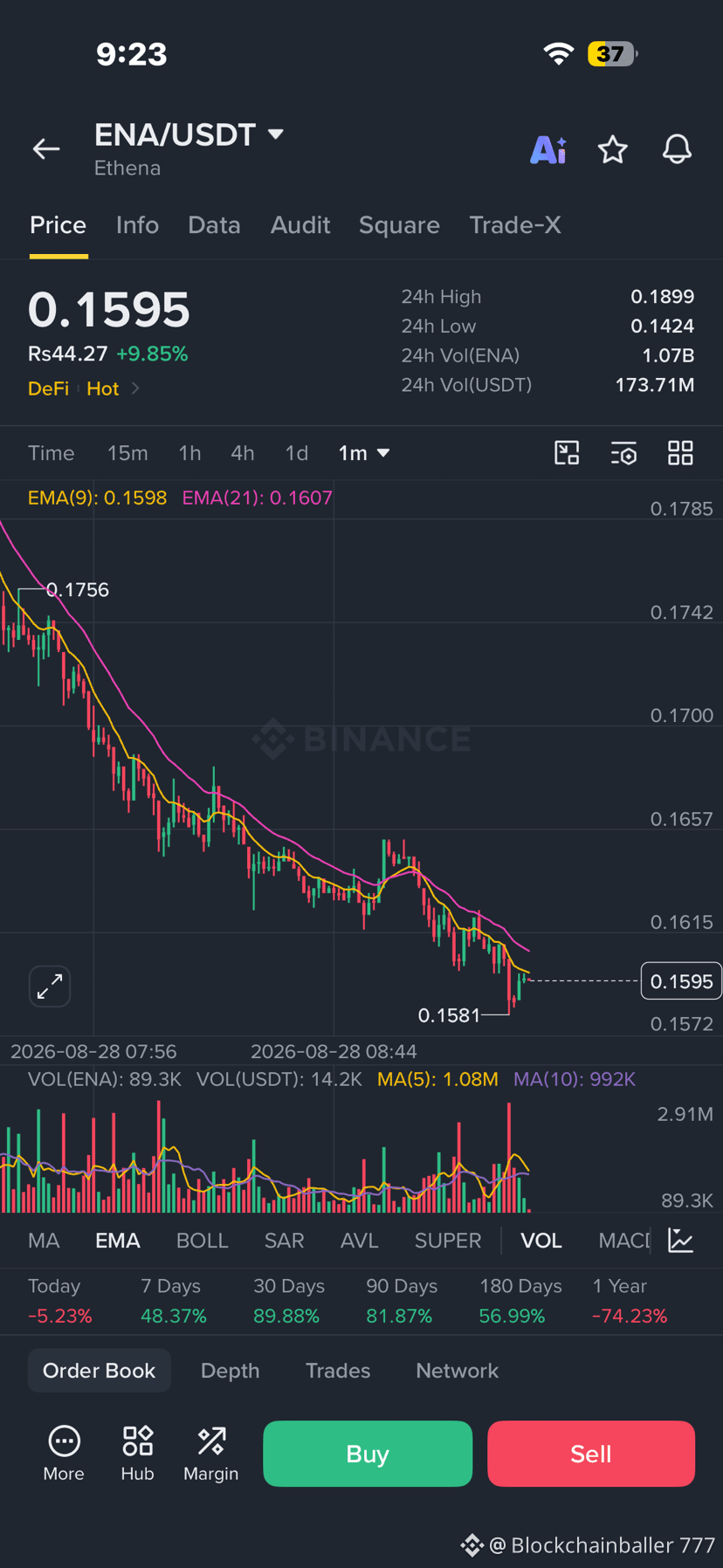Open the Hub icon
This screenshot has height=1568, width=723.
coord(137,1454)
